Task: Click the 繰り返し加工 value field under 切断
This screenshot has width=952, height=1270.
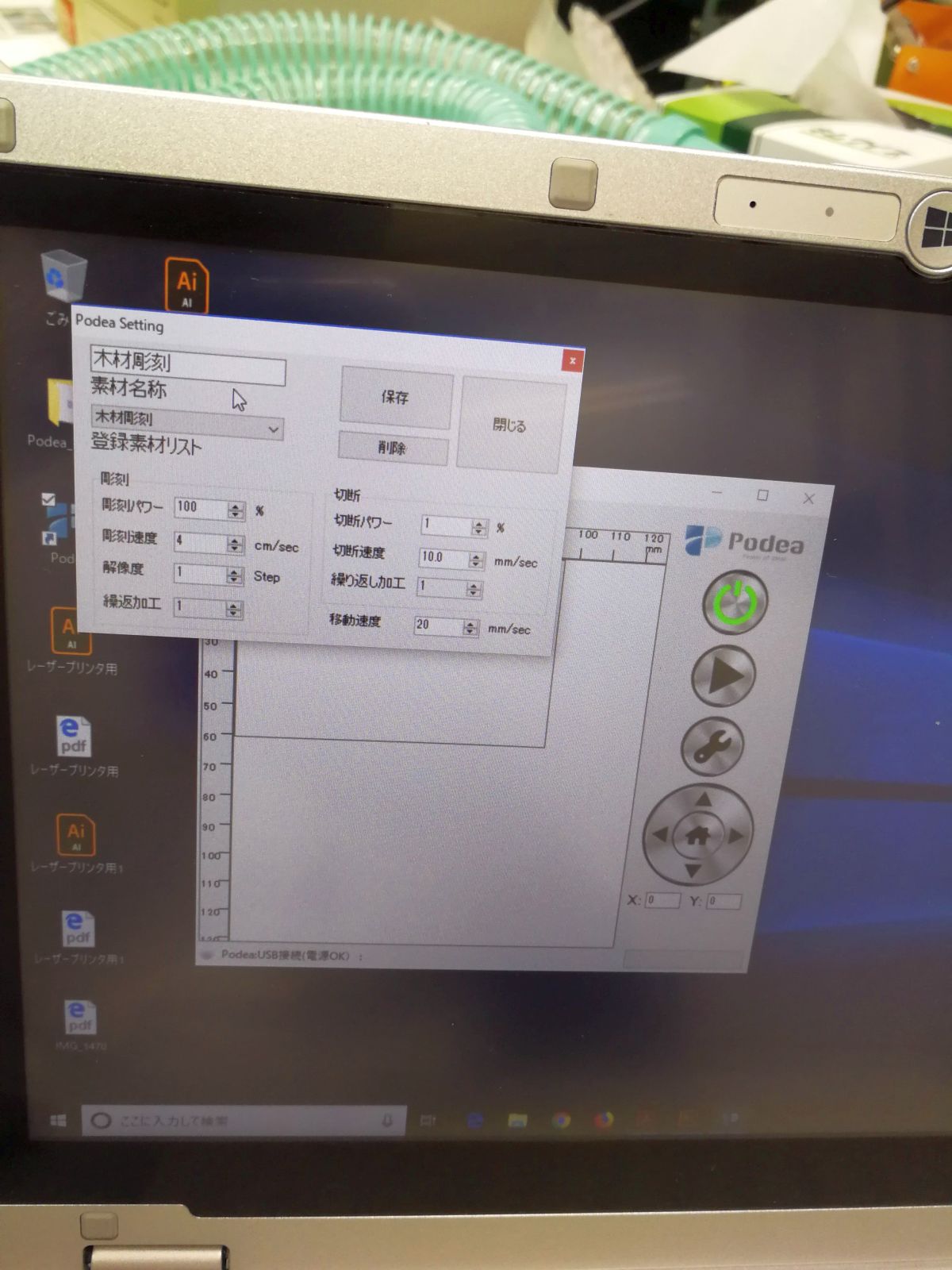Action: (443, 587)
